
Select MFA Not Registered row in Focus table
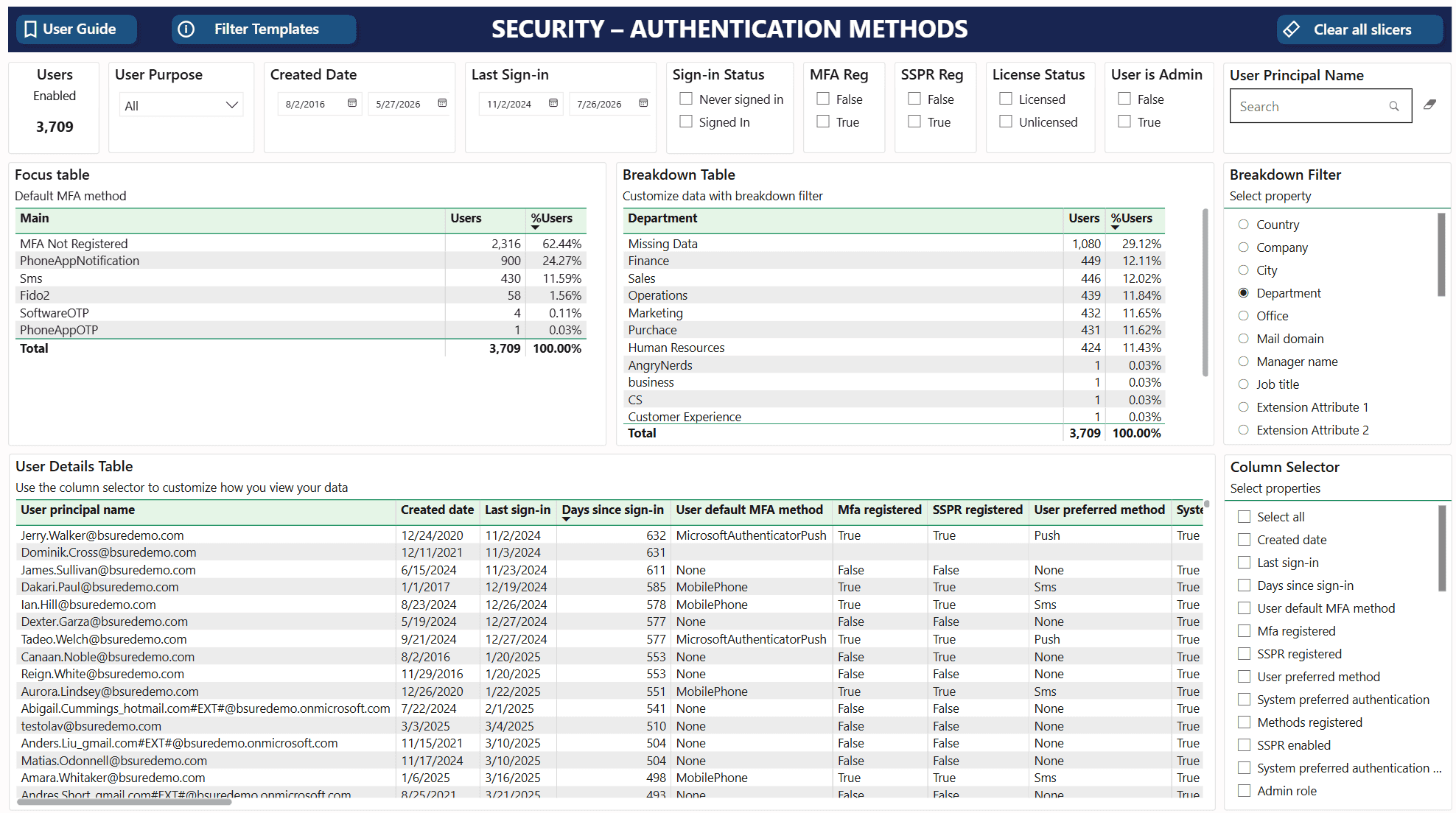(x=301, y=244)
